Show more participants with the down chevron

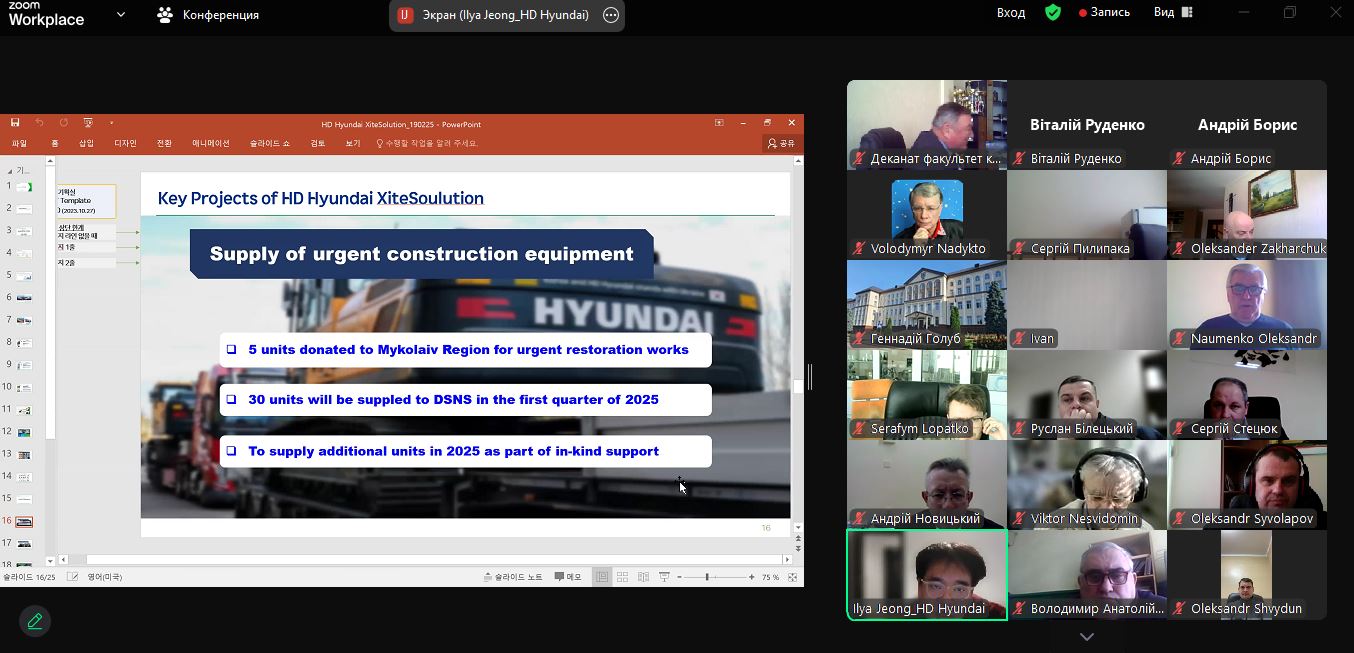[x=1087, y=636]
